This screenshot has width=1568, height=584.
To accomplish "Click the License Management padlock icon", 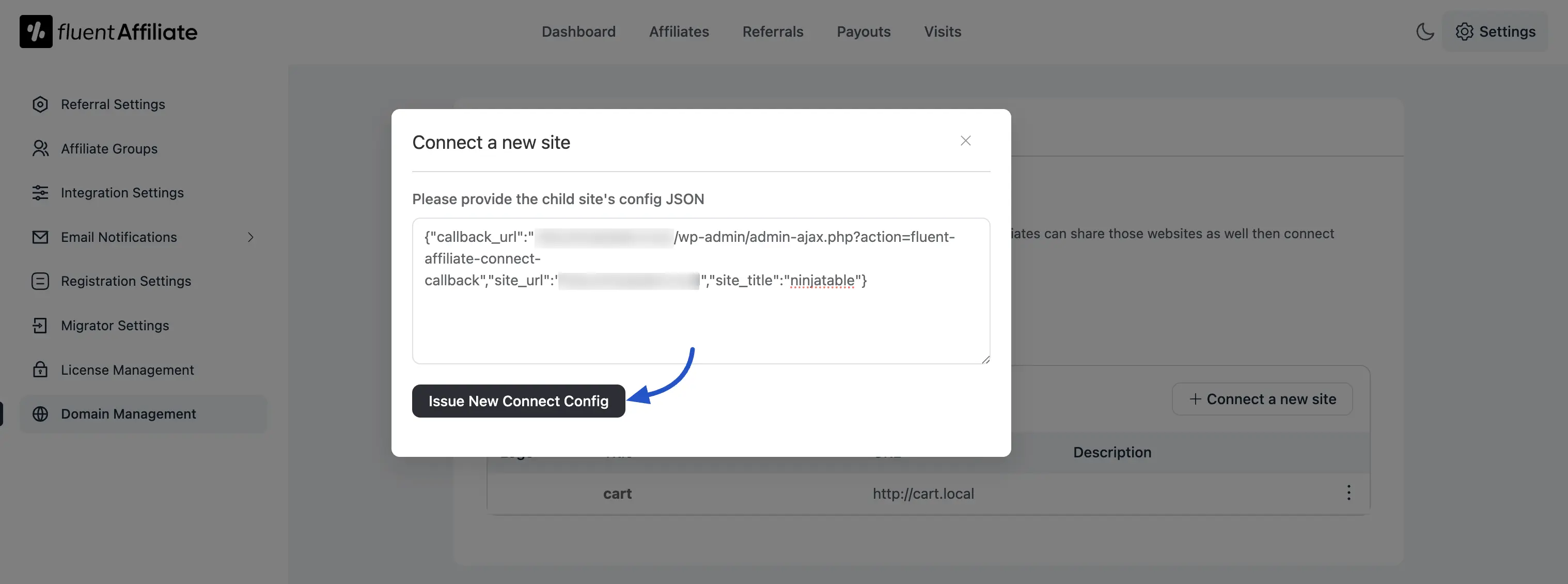I will [40, 370].
